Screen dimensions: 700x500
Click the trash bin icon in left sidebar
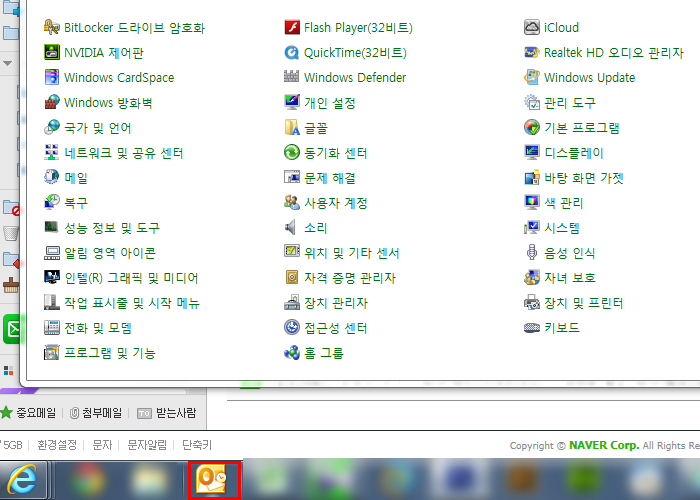11,233
